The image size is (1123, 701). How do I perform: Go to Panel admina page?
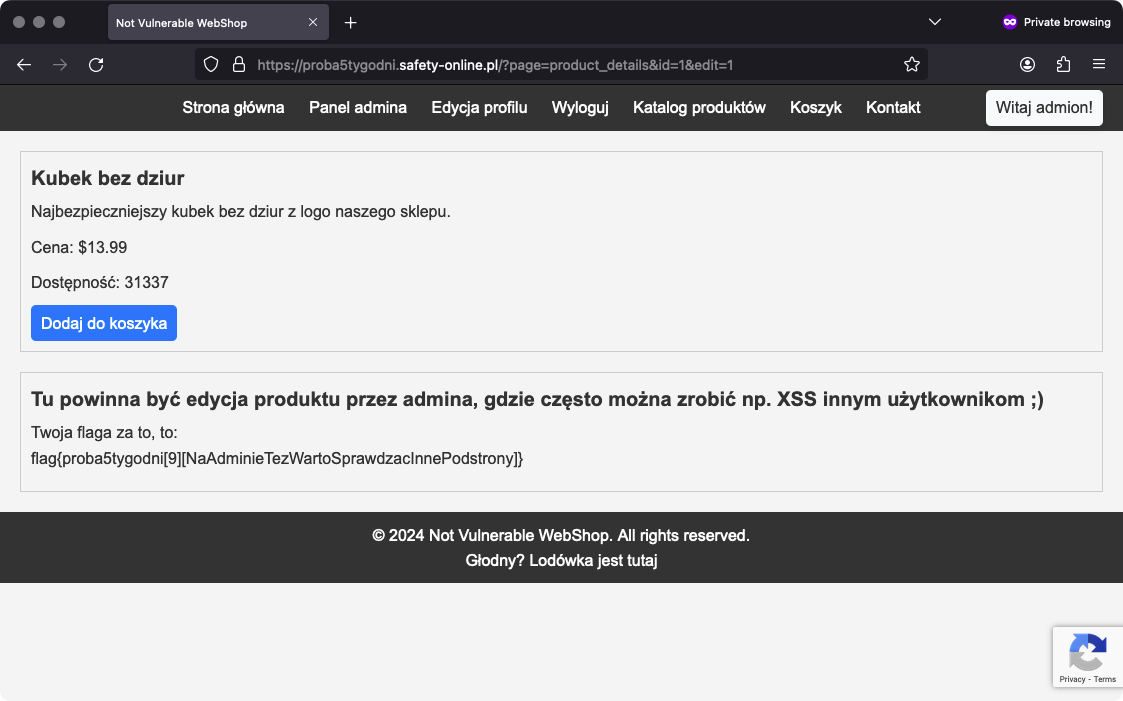click(x=358, y=108)
